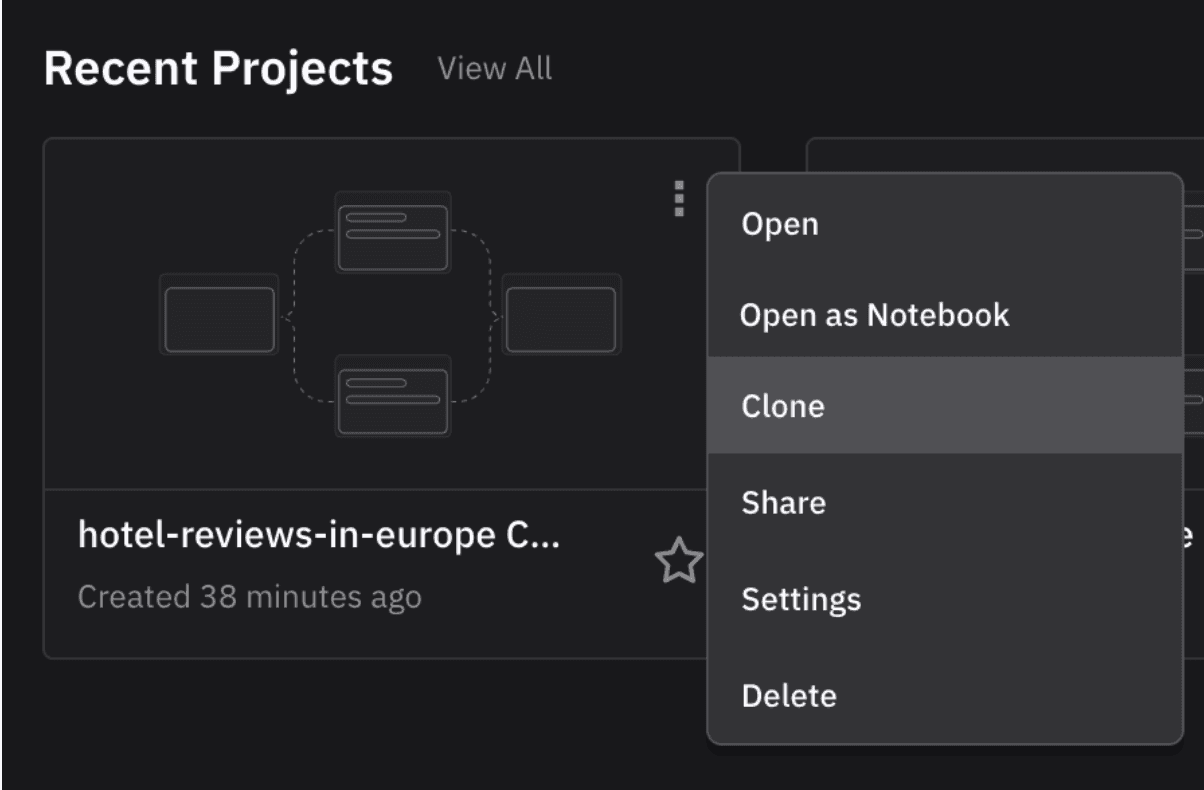This screenshot has height=790, width=1204.
Task: Select Open as Notebook menu entry
Action: click(x=875, y=316)
